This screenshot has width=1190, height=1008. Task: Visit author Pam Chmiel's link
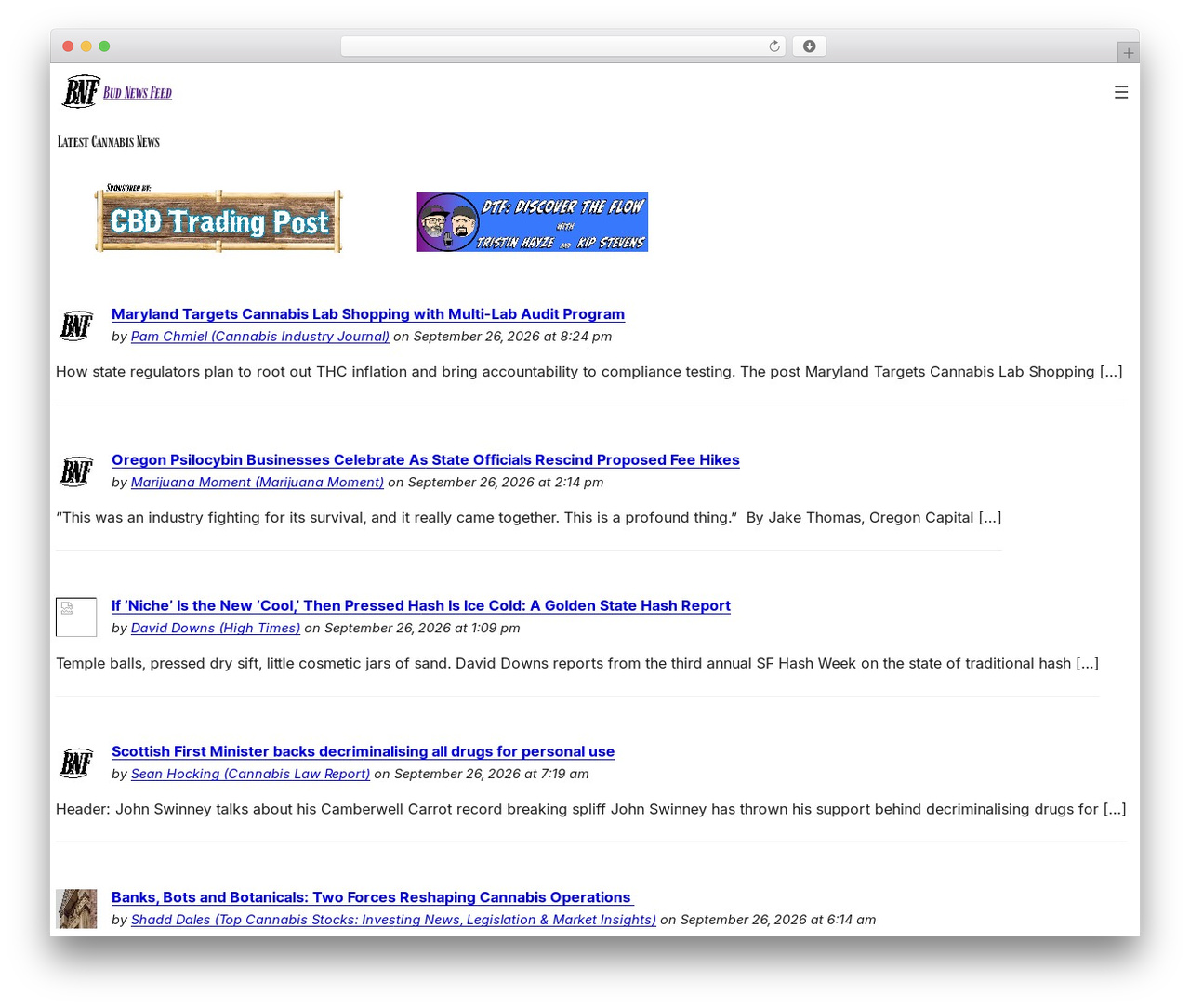(x=260, y=337)
